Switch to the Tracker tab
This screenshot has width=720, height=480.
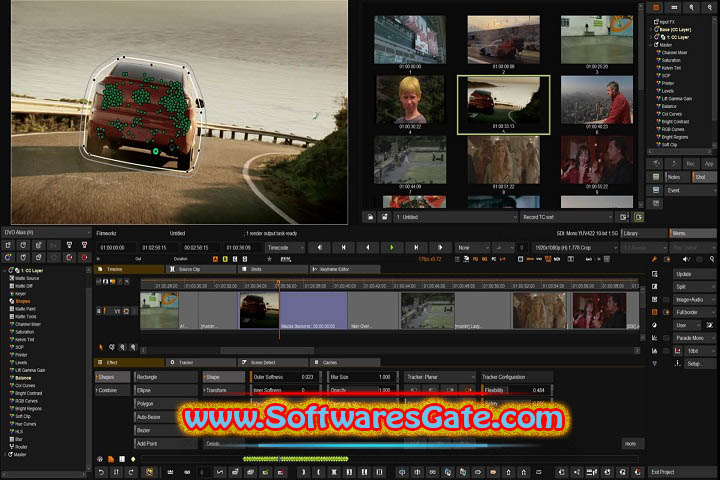201,362
